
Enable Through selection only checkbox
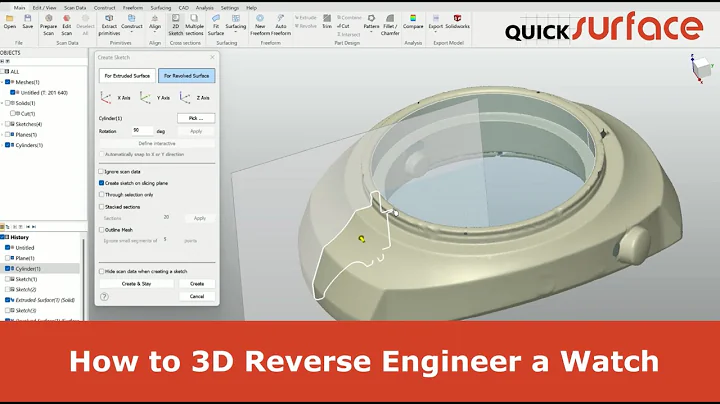pos(101,195)
